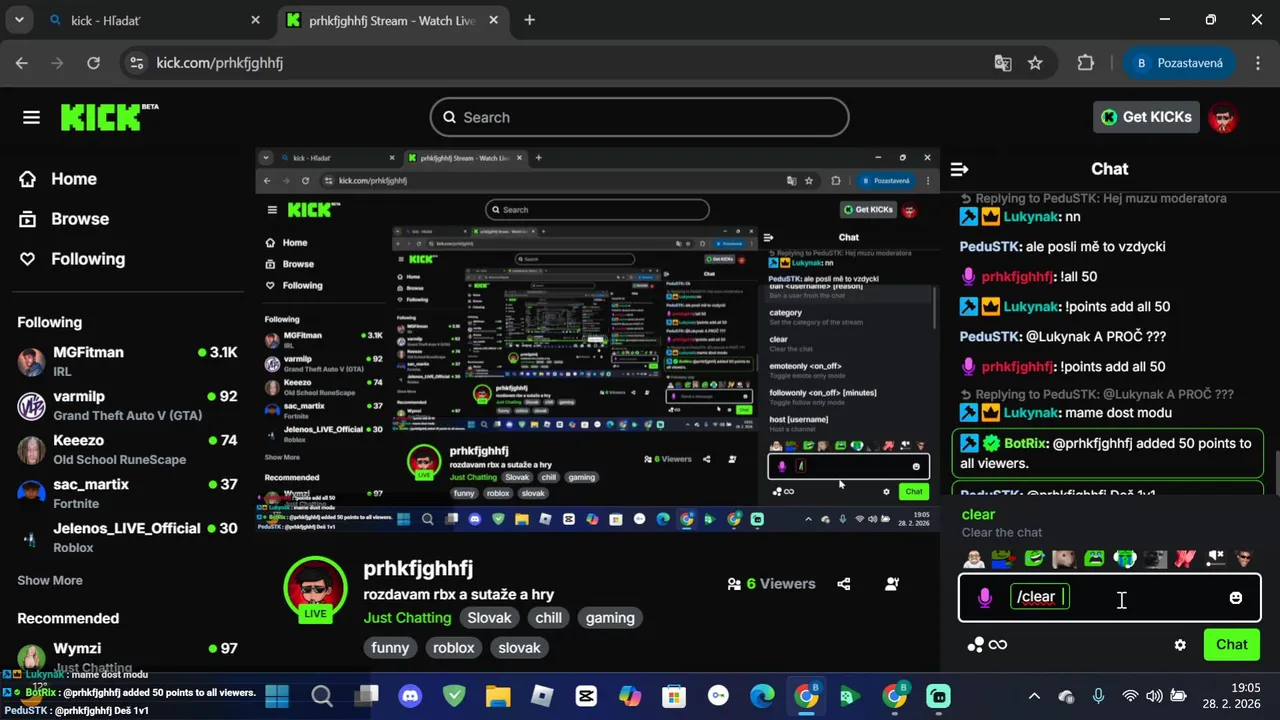
Task: Click Get KICKs button
Action: coord(1146,117)
